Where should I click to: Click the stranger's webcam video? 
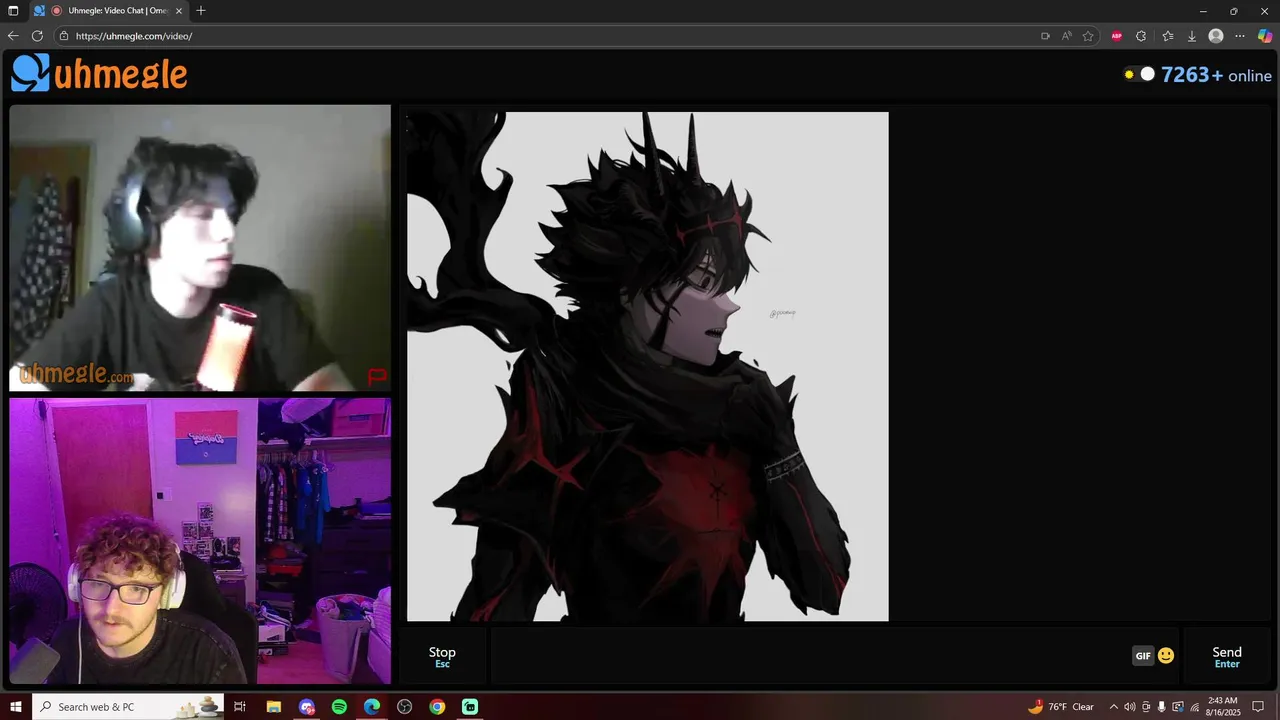click(x=200, y=248)
